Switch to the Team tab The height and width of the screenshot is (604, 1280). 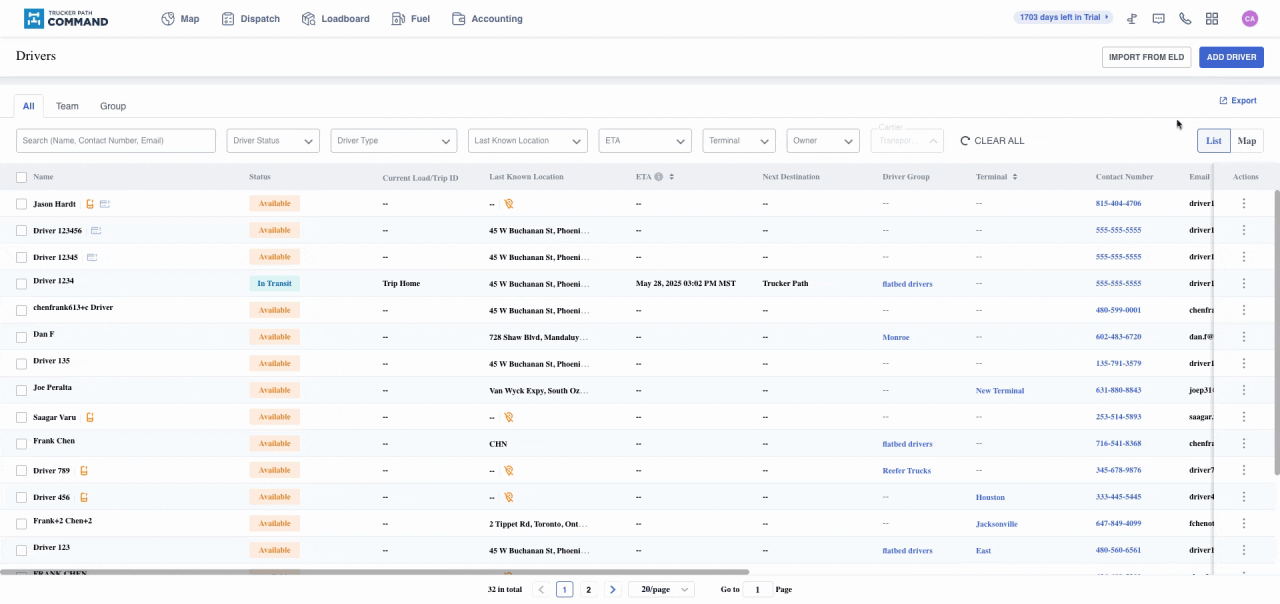(67, 106)
